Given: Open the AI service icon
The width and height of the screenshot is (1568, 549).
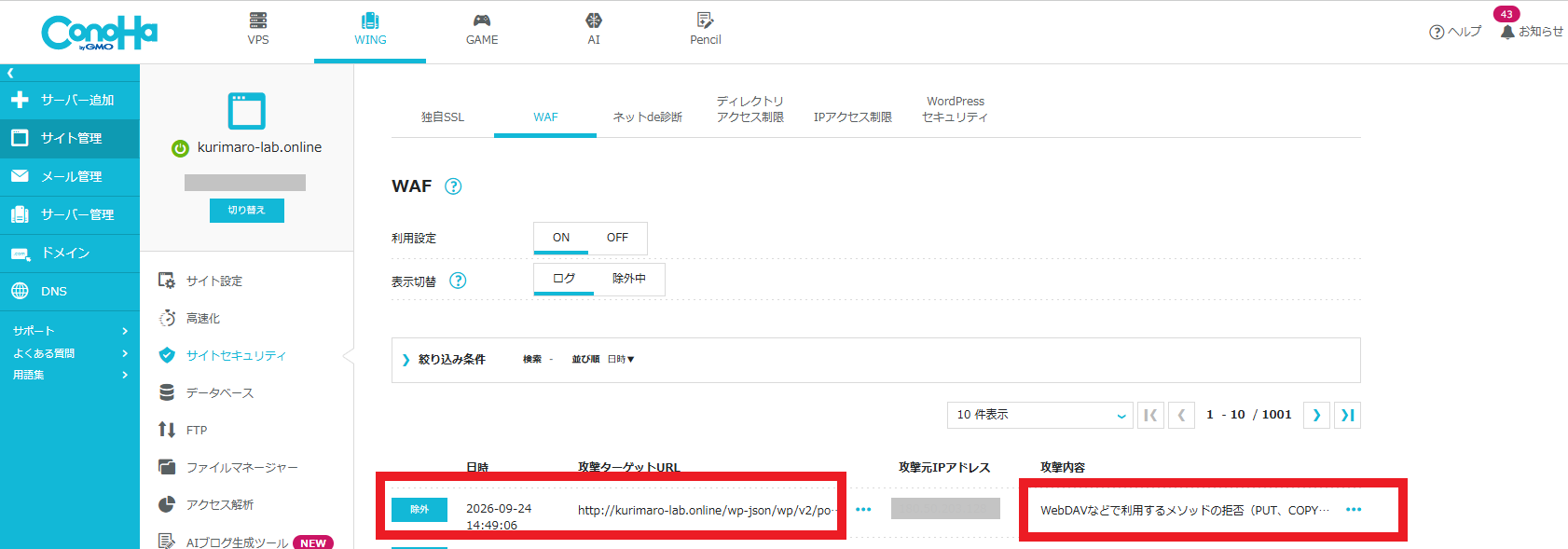Looking at the screenshot, I should click(594, 28).
